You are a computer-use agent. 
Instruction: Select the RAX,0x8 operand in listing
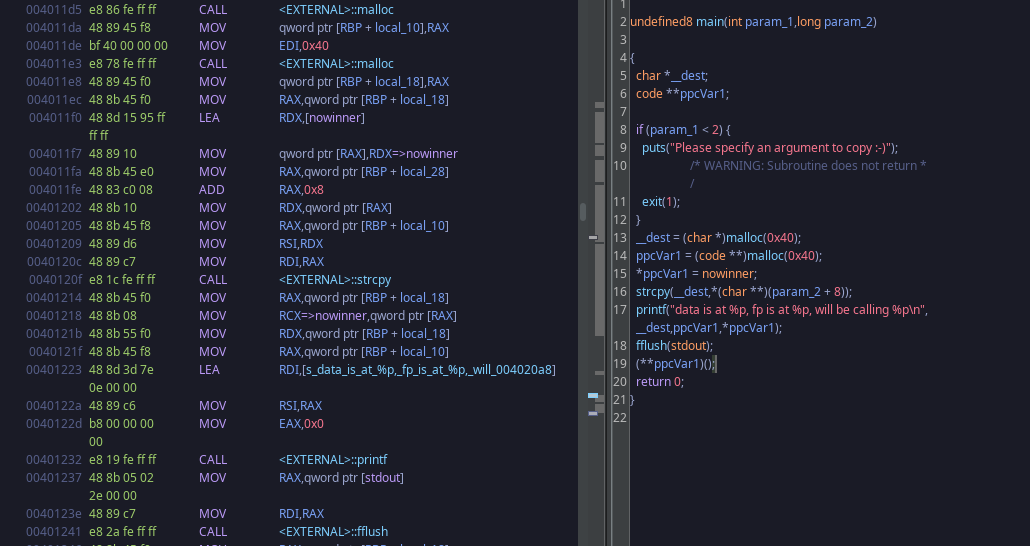(302, 190)
